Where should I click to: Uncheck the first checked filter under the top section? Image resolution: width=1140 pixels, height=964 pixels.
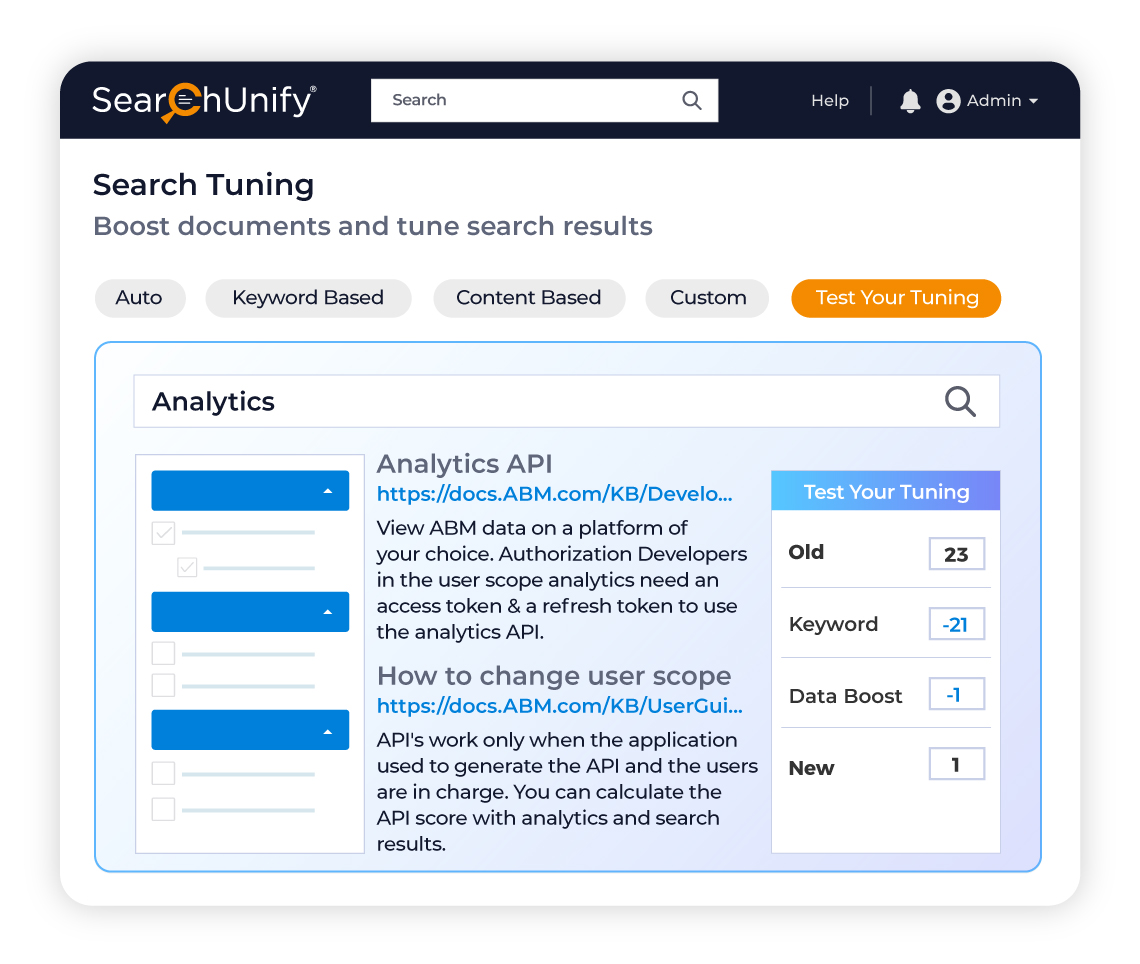click(164, 533)
